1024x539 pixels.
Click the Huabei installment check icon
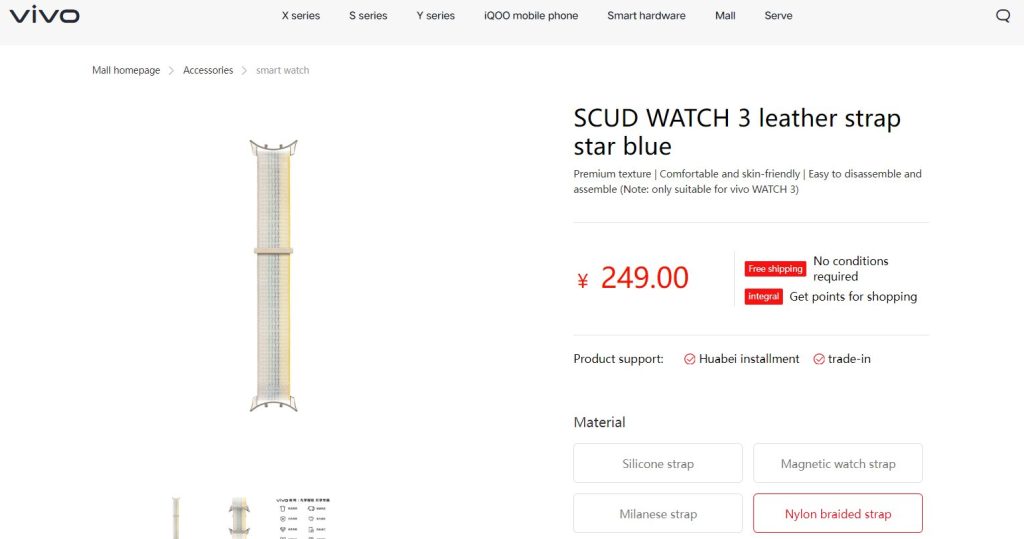pyautogui.click(x=689, y=359)
